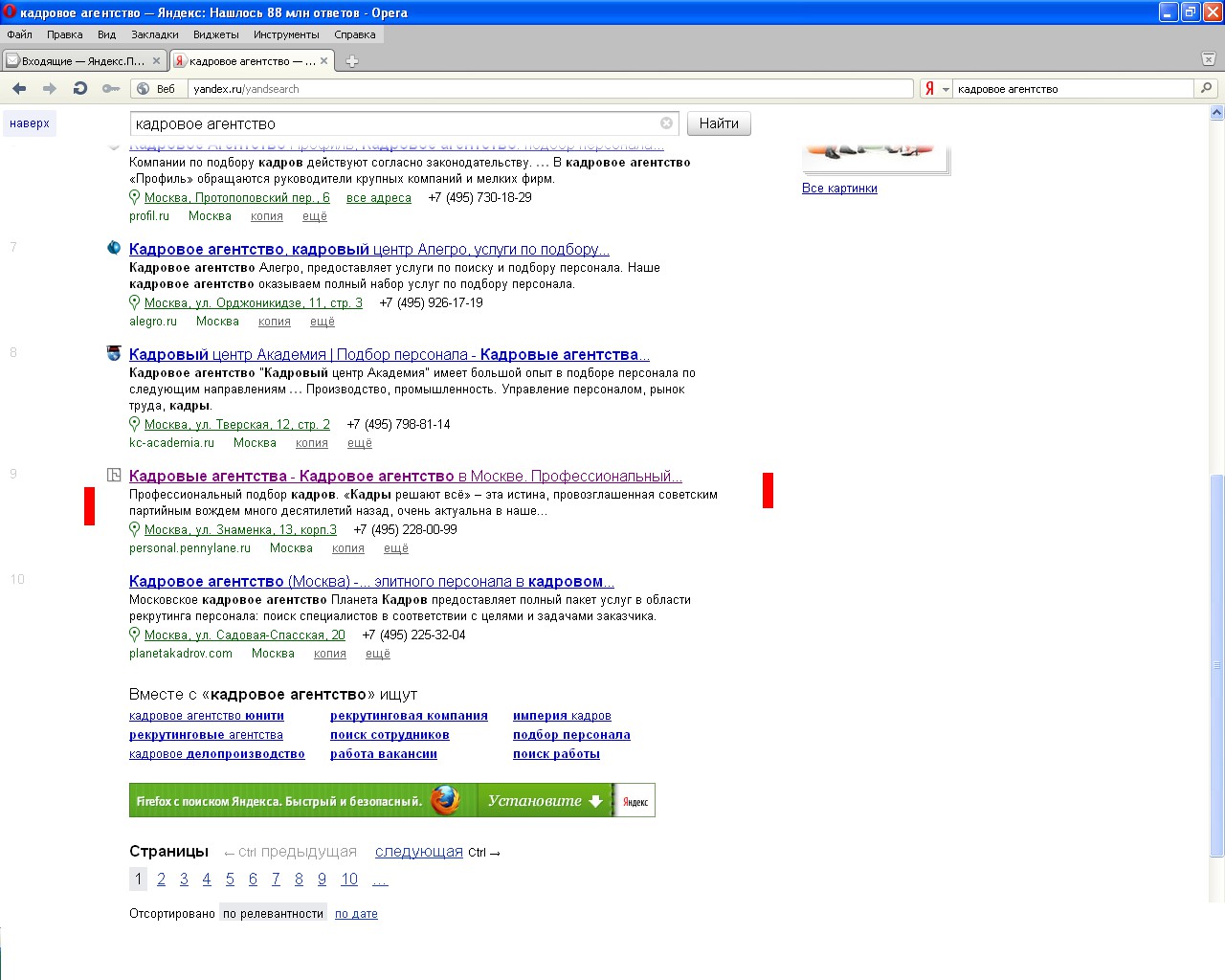
Task: Click the related search кадровое делопроизводство
Action: tap(217, 754)
